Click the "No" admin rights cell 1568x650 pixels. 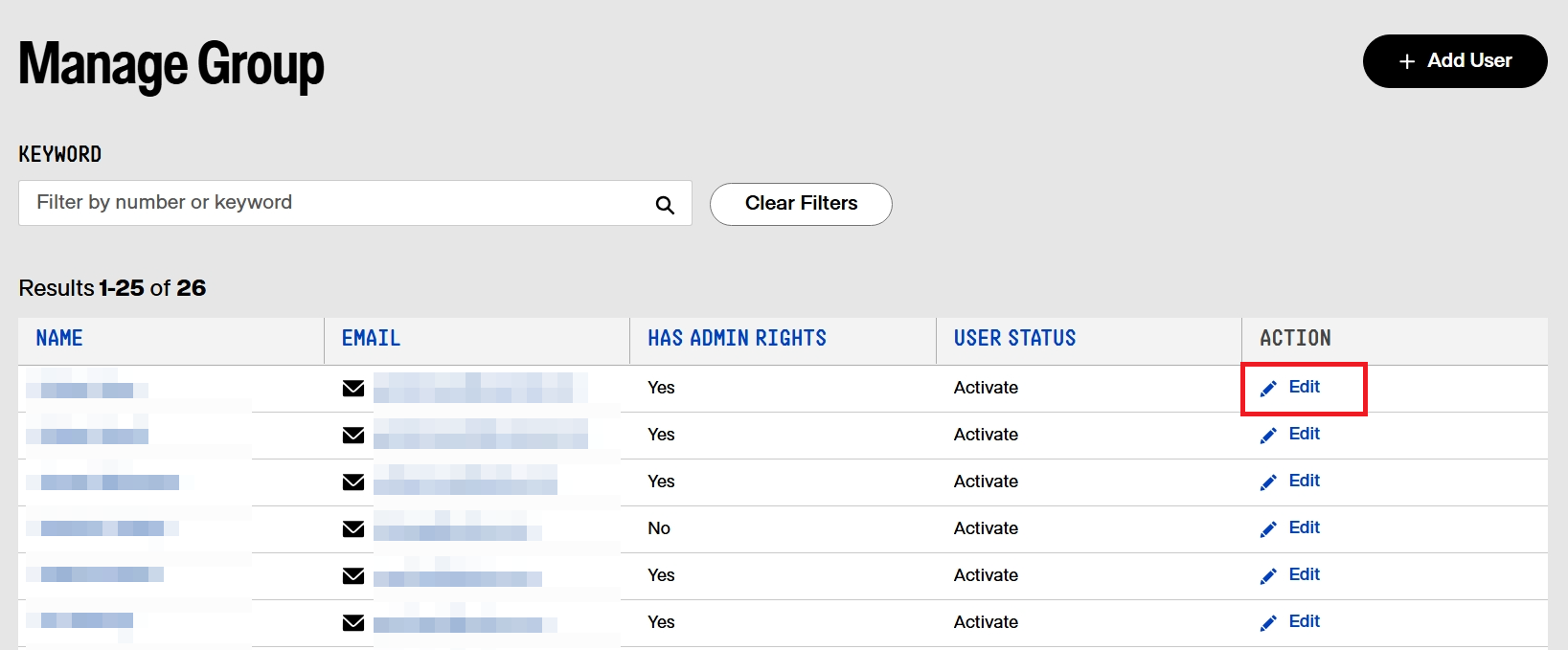pyautogui.click(x=659, y=528)
